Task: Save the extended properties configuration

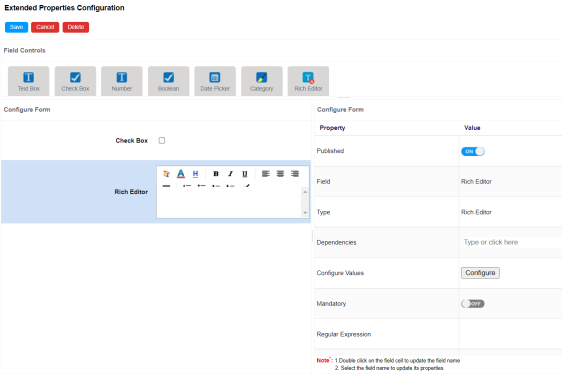Action: 16,27
